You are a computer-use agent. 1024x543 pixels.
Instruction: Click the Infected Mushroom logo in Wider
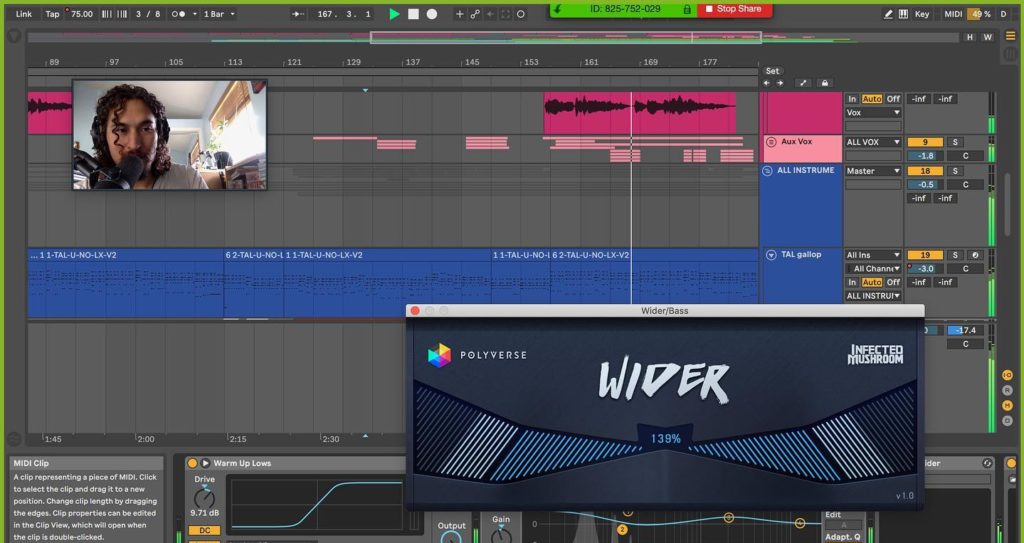[x=875, y=354]
